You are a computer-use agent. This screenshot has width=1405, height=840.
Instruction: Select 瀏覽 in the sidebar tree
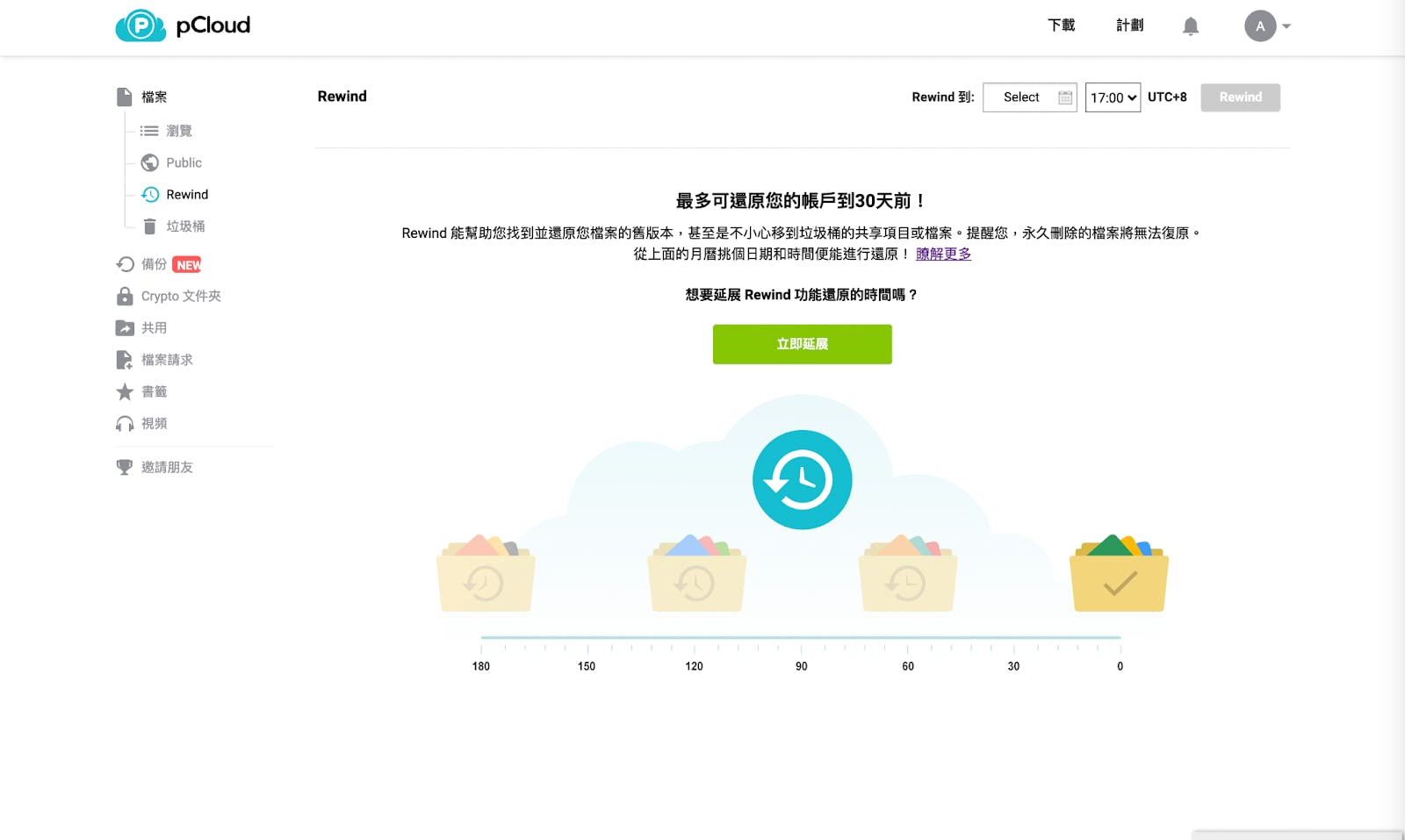tap(178, 131)
